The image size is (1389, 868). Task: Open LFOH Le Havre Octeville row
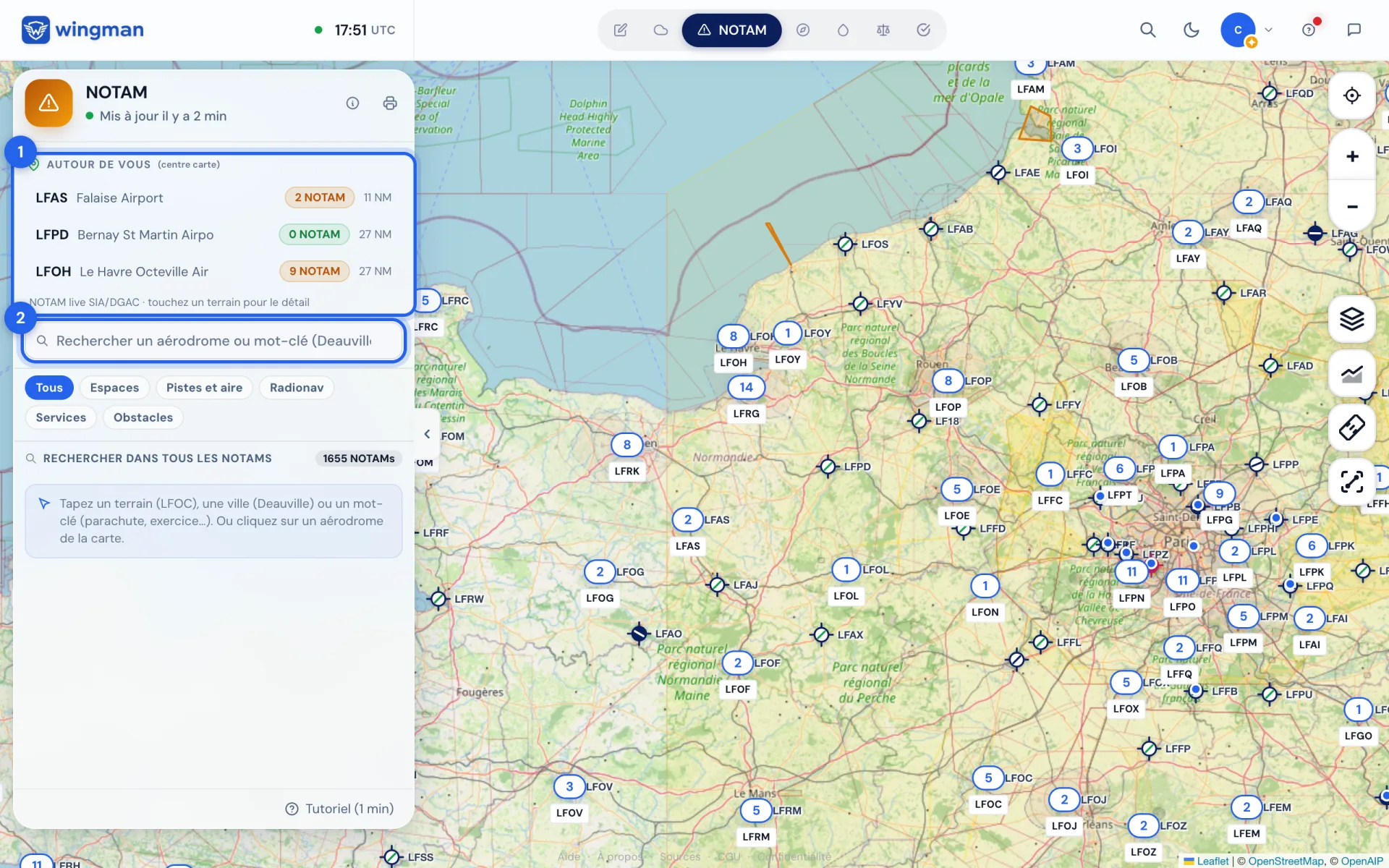pyautogui.click(x=213, y=271)
